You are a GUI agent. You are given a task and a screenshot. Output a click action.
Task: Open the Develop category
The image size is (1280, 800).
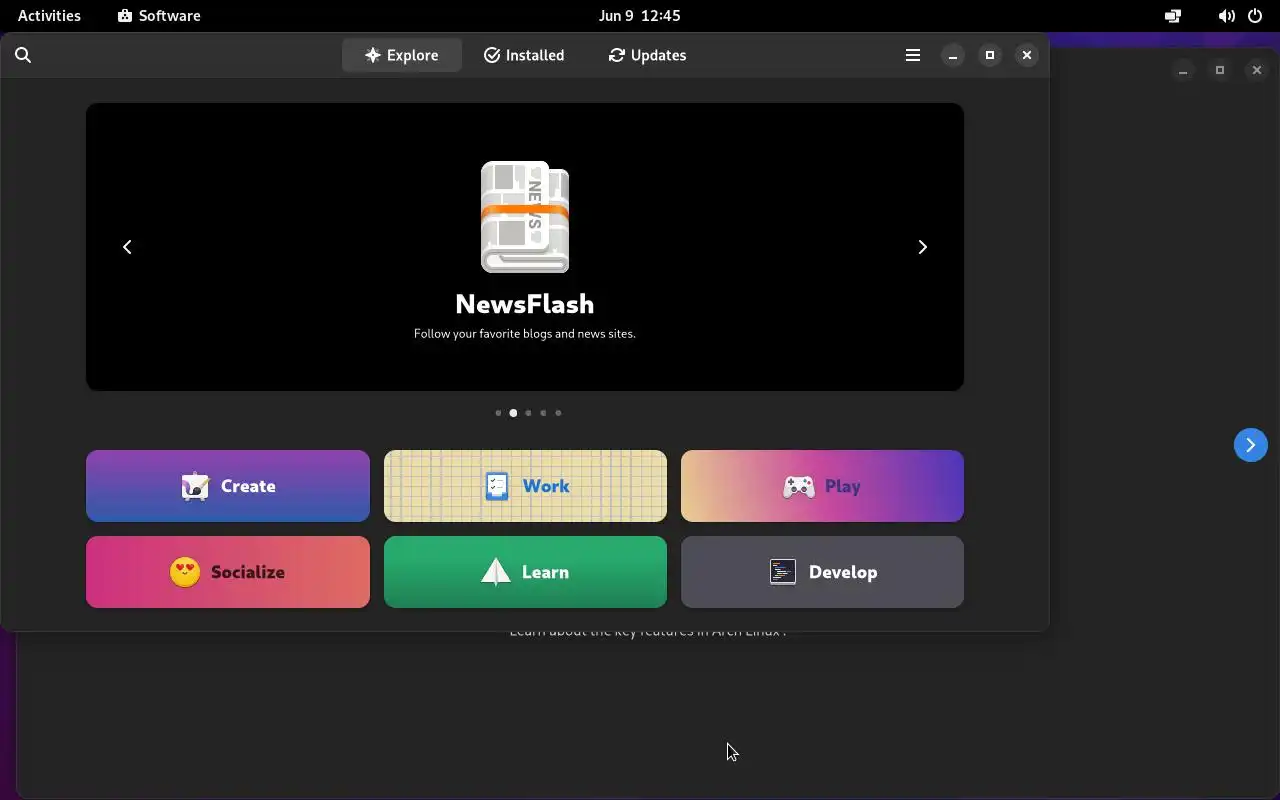pyautogui.click(x=822, y=572)
